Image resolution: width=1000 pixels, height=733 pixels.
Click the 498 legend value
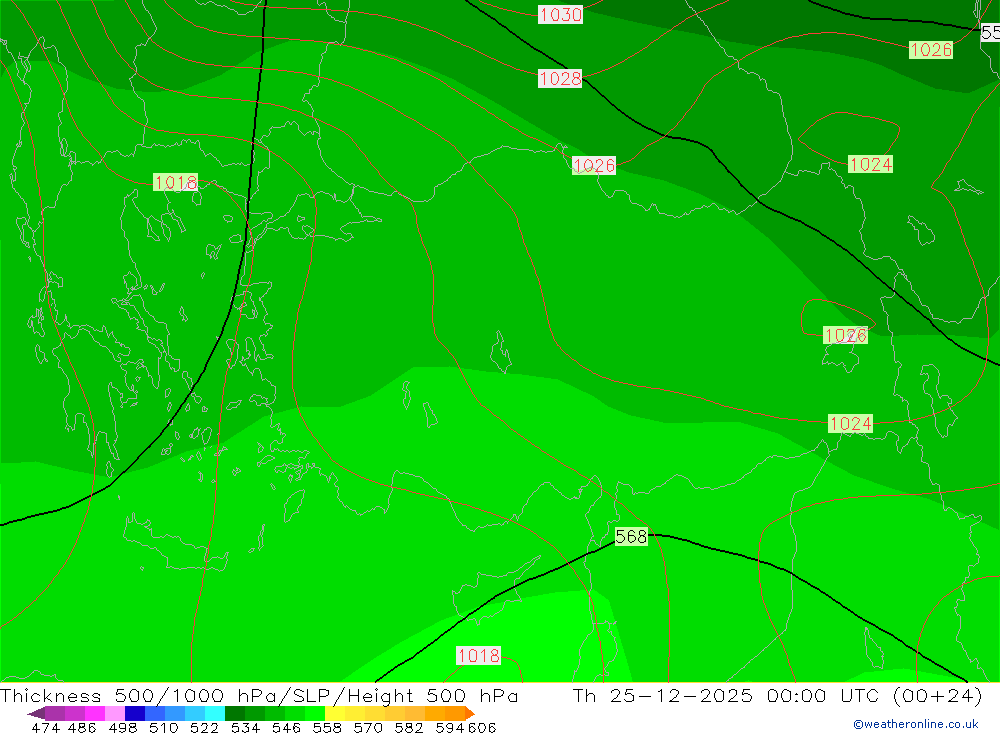coord(122,727)
